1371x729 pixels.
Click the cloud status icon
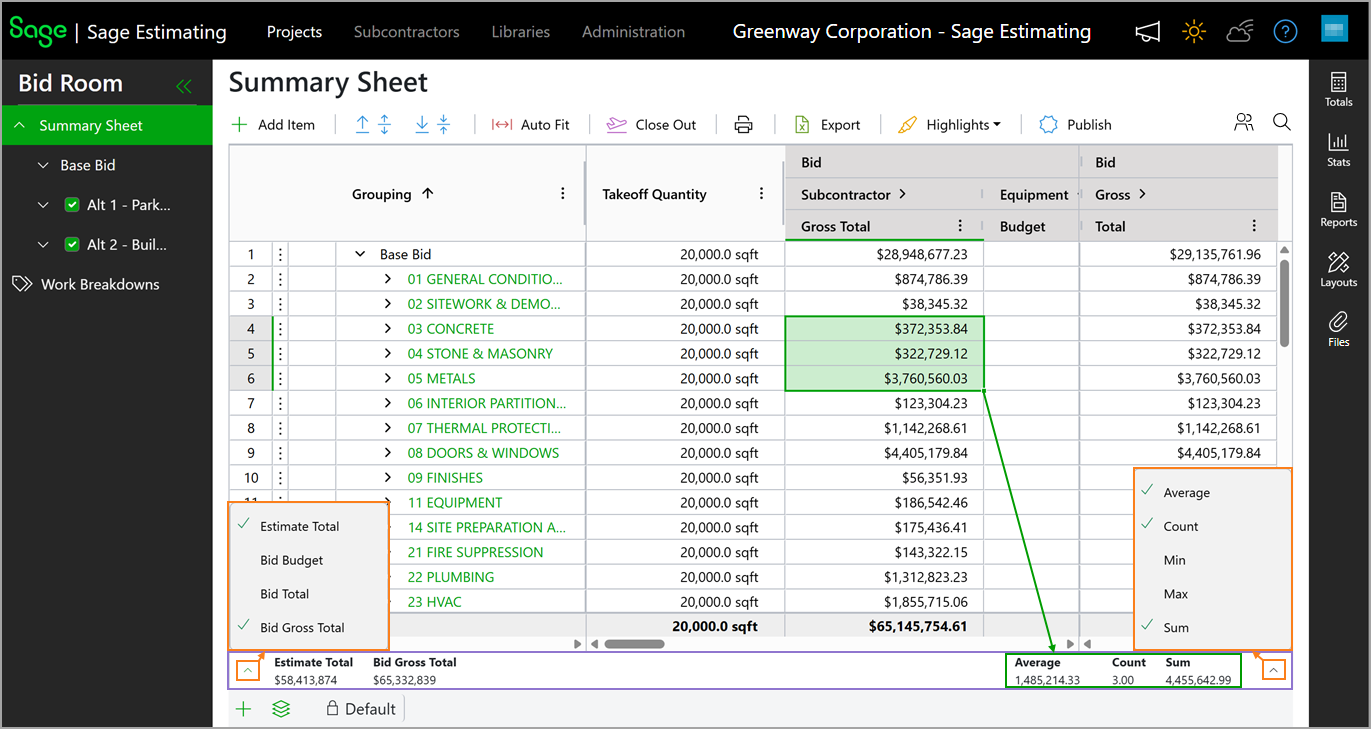(1239, 32)
